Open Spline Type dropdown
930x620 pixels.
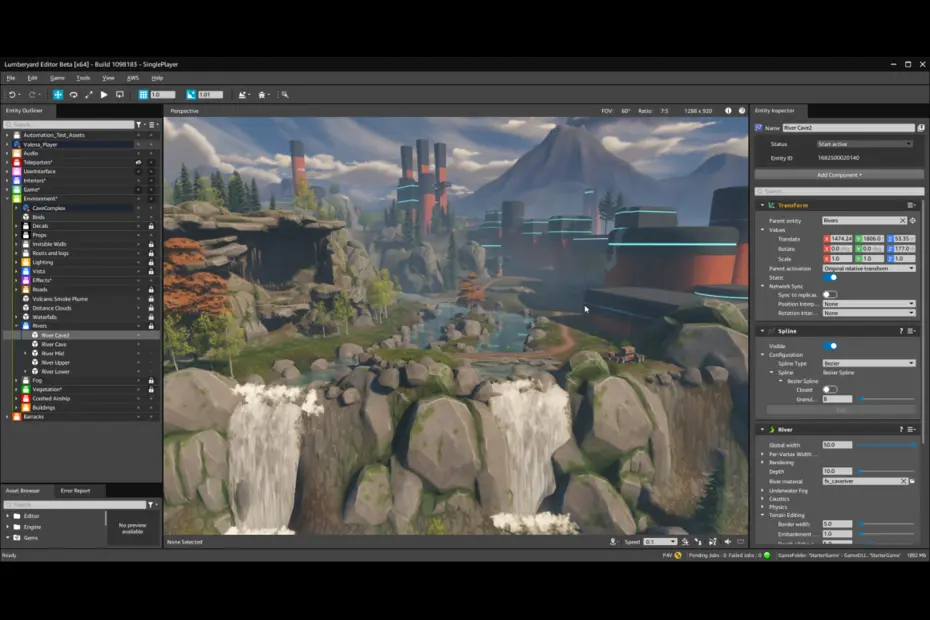click(x=869, y=363)
